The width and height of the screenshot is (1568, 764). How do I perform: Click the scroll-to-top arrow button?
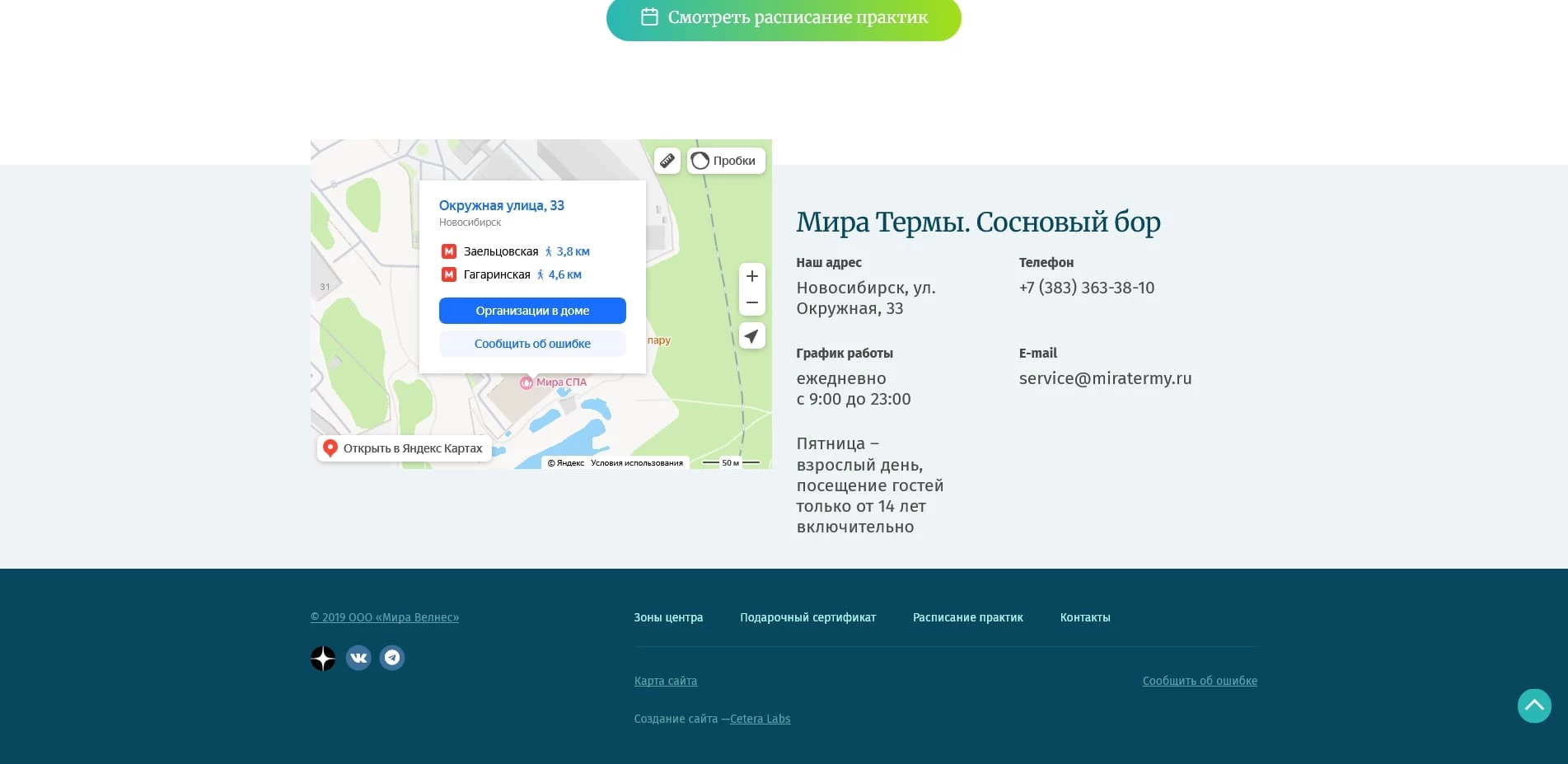[1534, 705]
